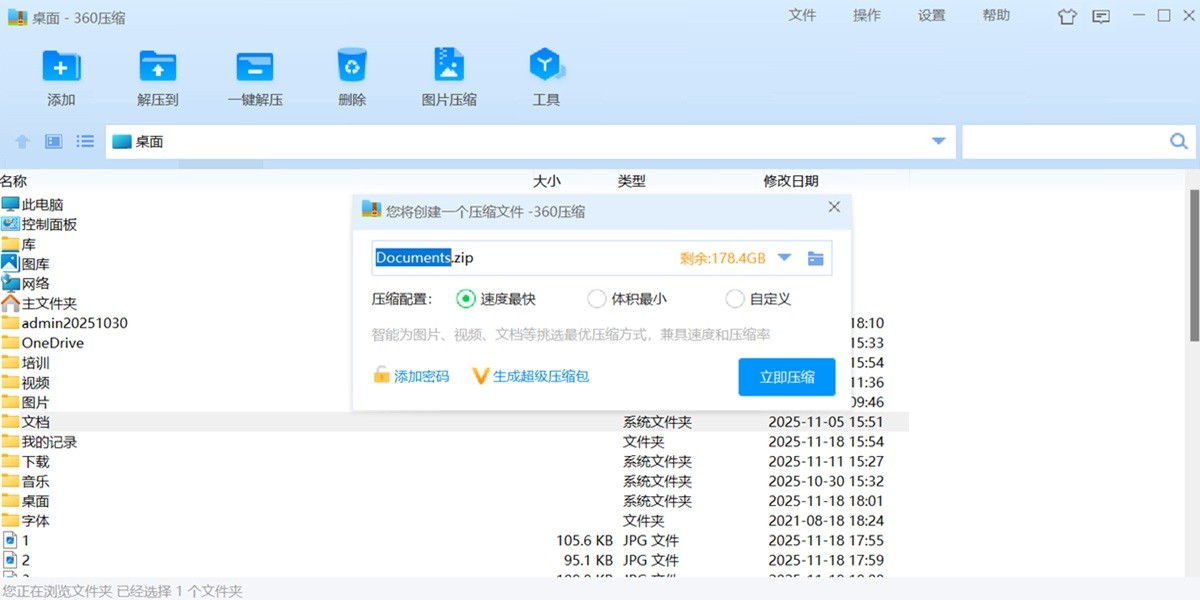Open the 设置 (Settings) menu
Image resolution: width=1200 pixels, height=600 pixels.
[930, 15]
